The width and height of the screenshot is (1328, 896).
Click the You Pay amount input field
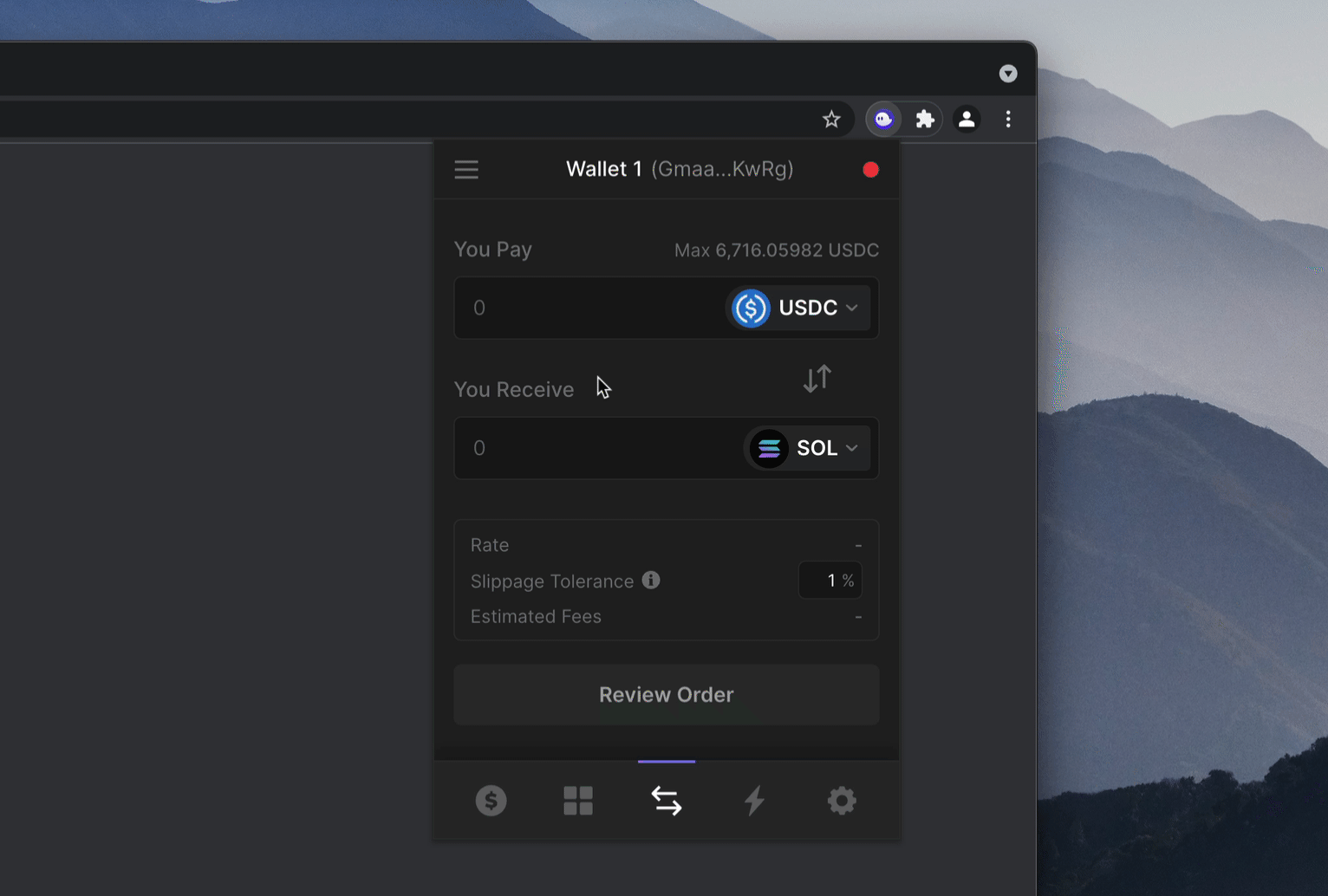[x=589, y=308]
